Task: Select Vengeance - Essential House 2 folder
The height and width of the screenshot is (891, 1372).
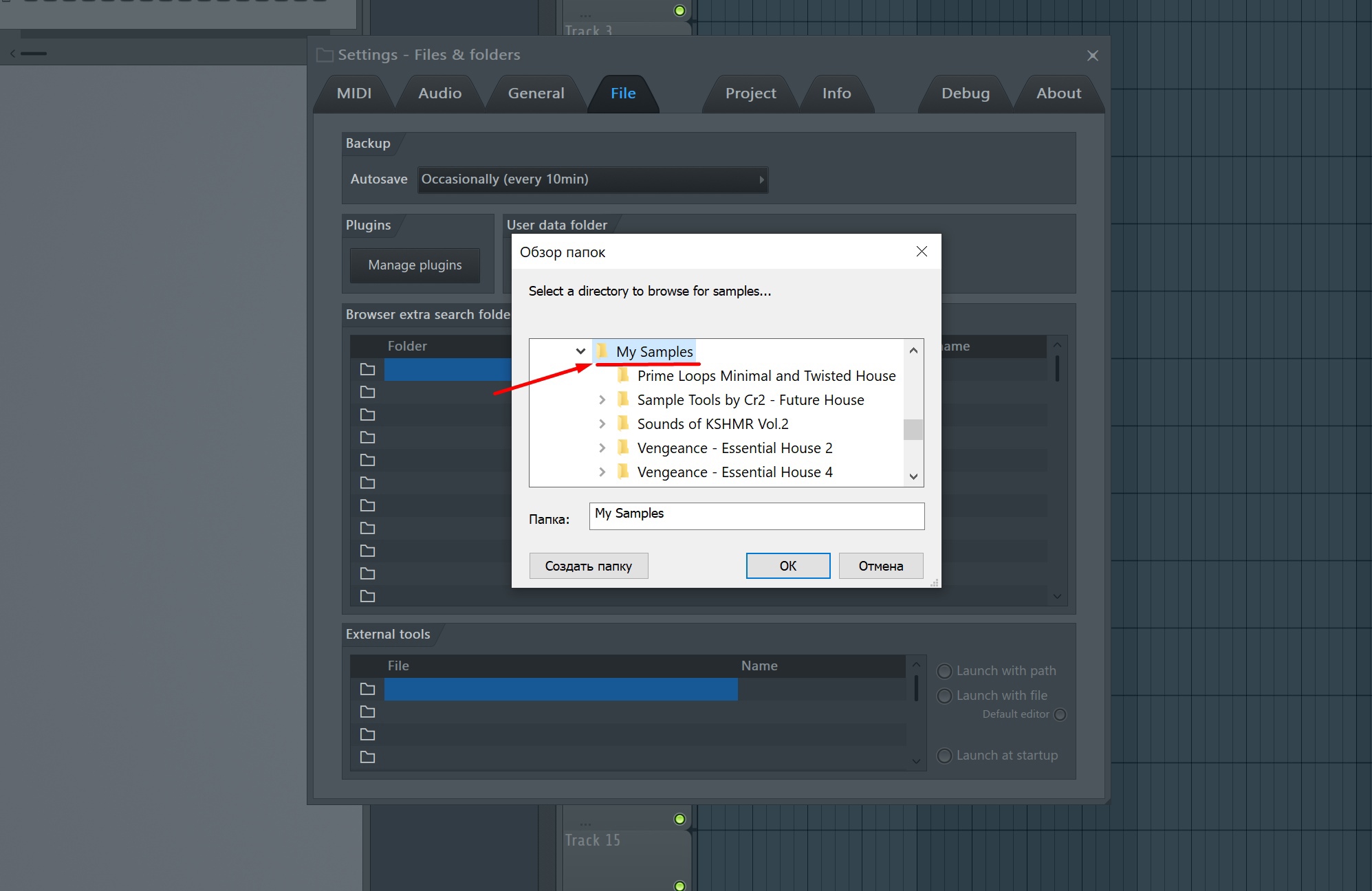Action: tap(734, 448)
